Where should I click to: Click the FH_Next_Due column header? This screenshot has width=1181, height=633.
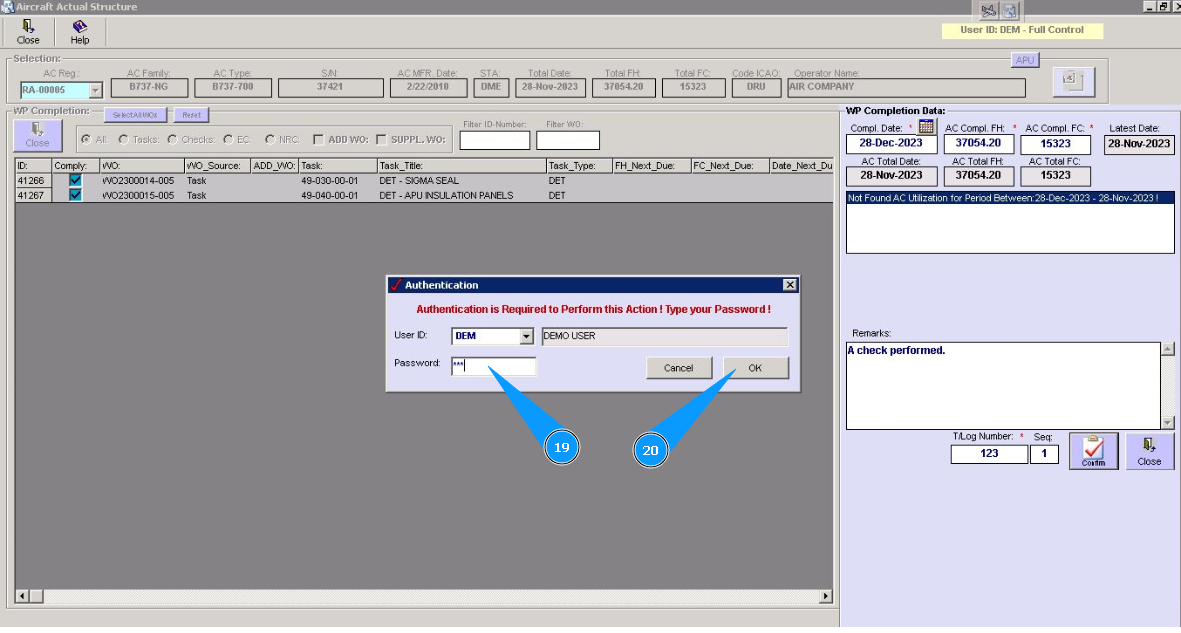pos(652,166)
